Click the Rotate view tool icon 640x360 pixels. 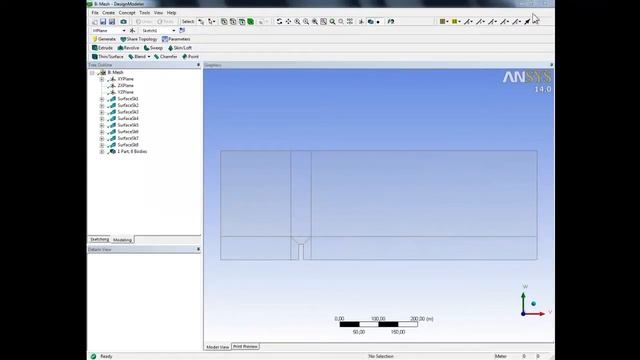(x=279, y=22)
